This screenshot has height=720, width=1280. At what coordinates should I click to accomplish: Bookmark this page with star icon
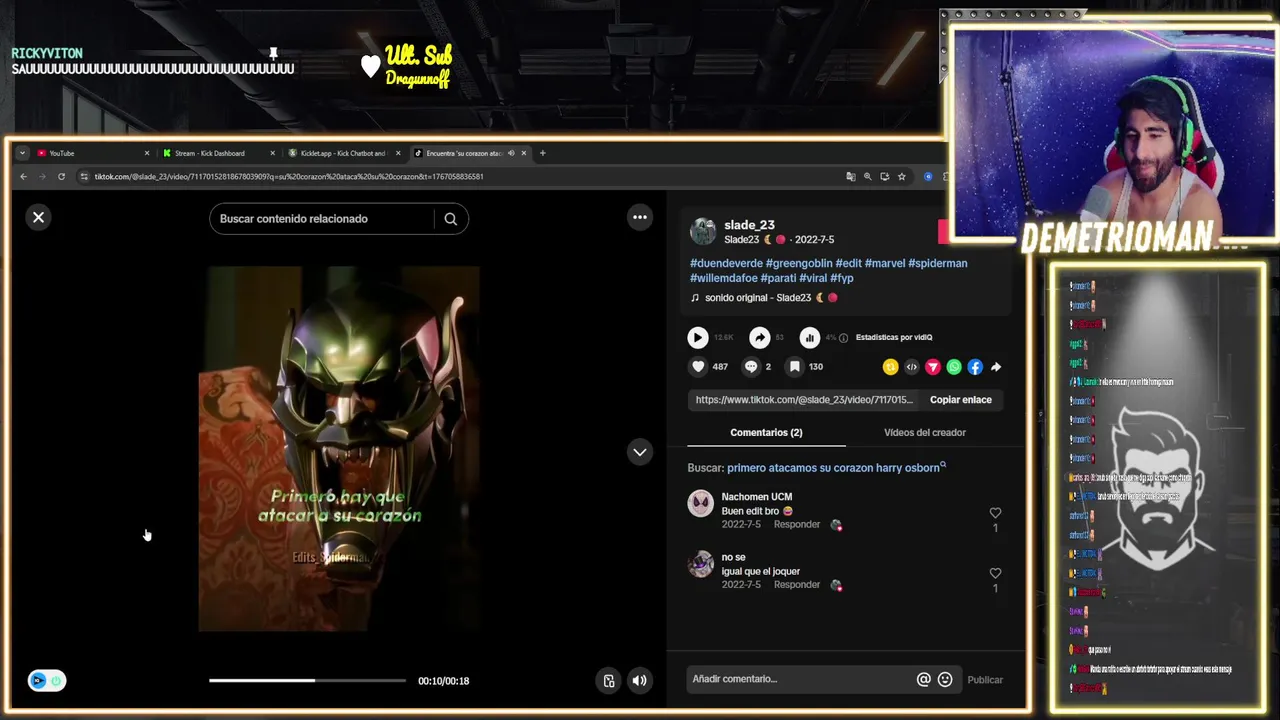(x=901, y=177)
